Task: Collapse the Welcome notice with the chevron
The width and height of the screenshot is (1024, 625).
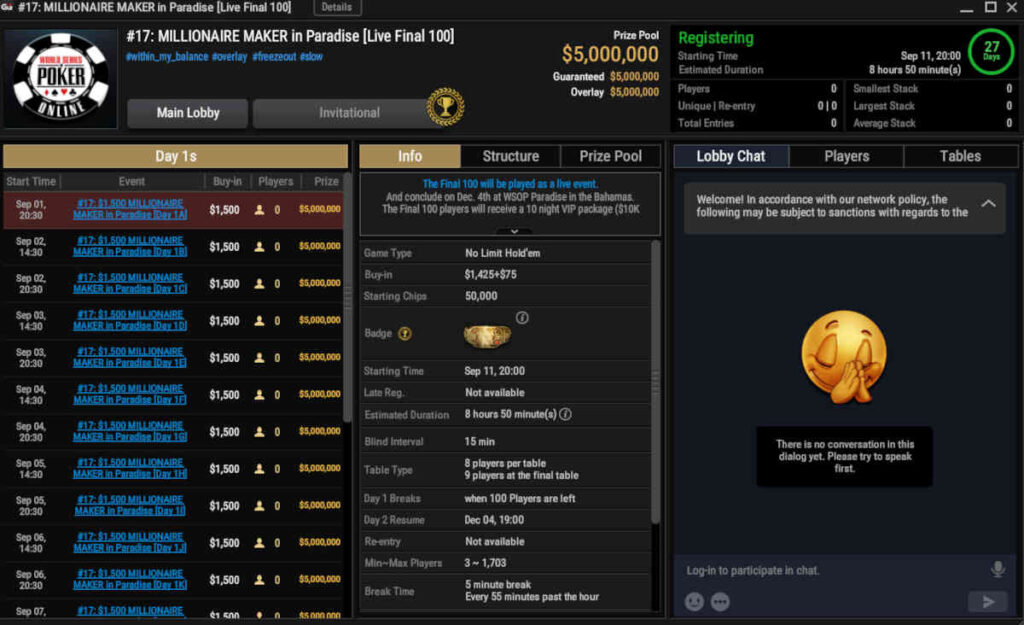Action: click(x=988, y=204)
